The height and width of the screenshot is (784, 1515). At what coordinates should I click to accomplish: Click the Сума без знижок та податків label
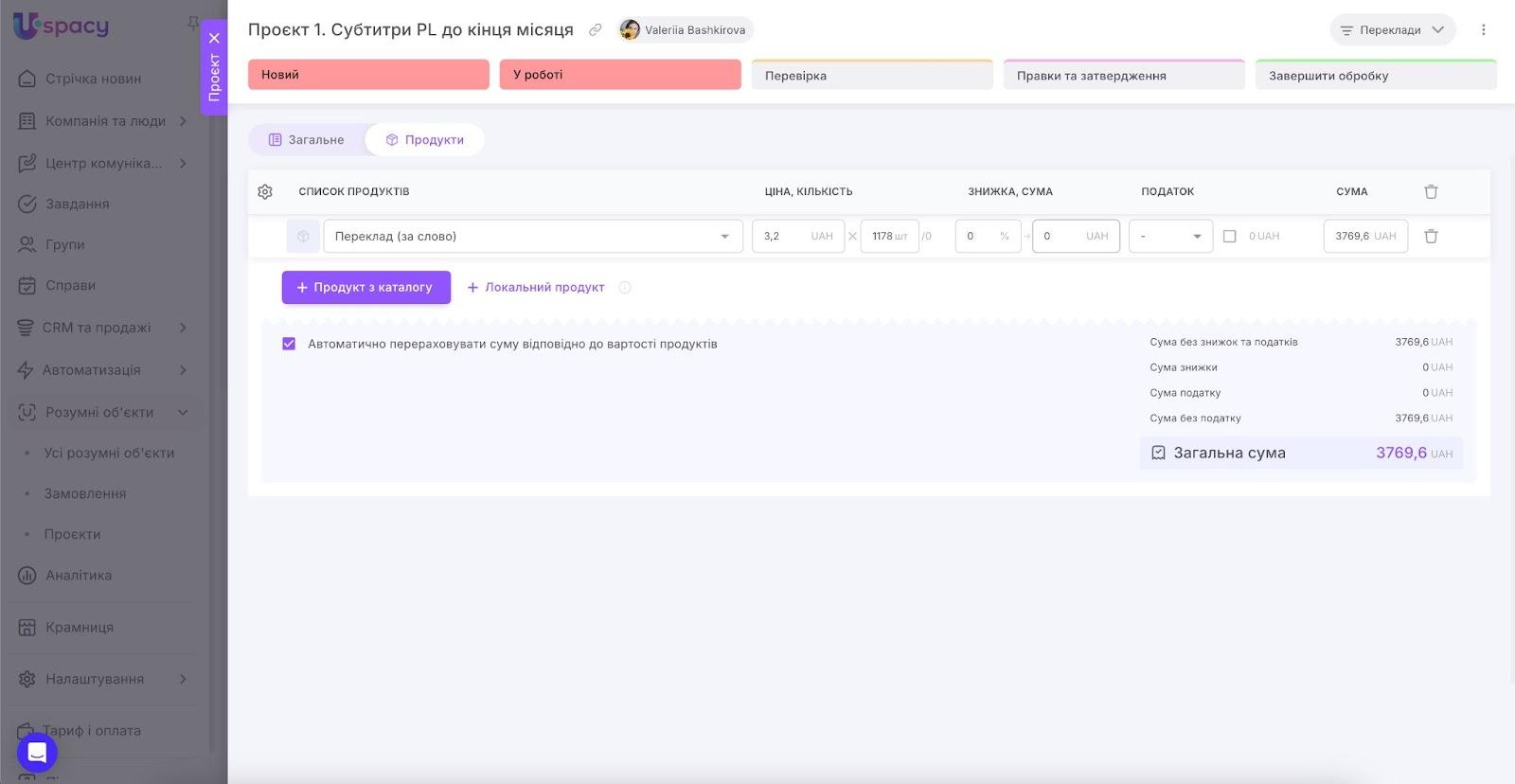(x=1223, y=342)
